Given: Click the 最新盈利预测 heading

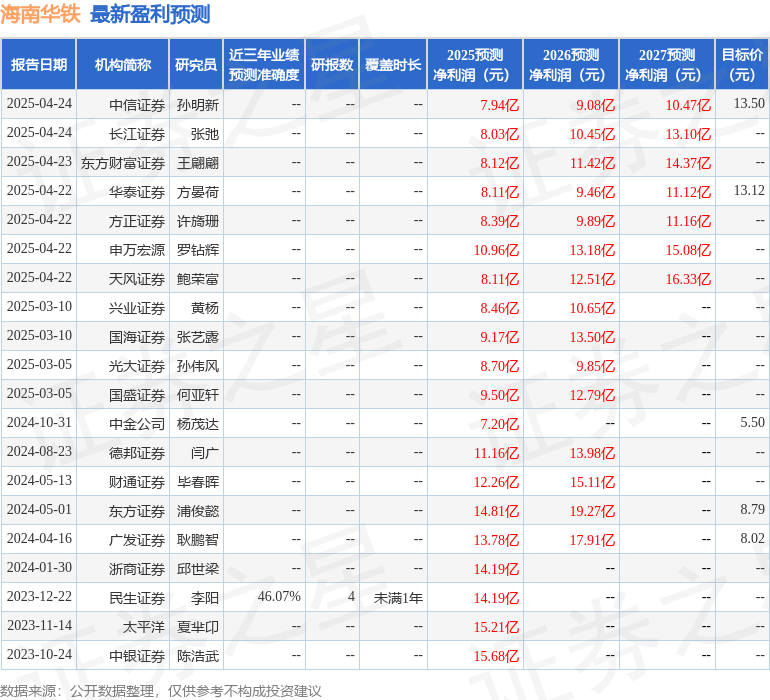Looking at the screenshot, I should pos(150,14).
